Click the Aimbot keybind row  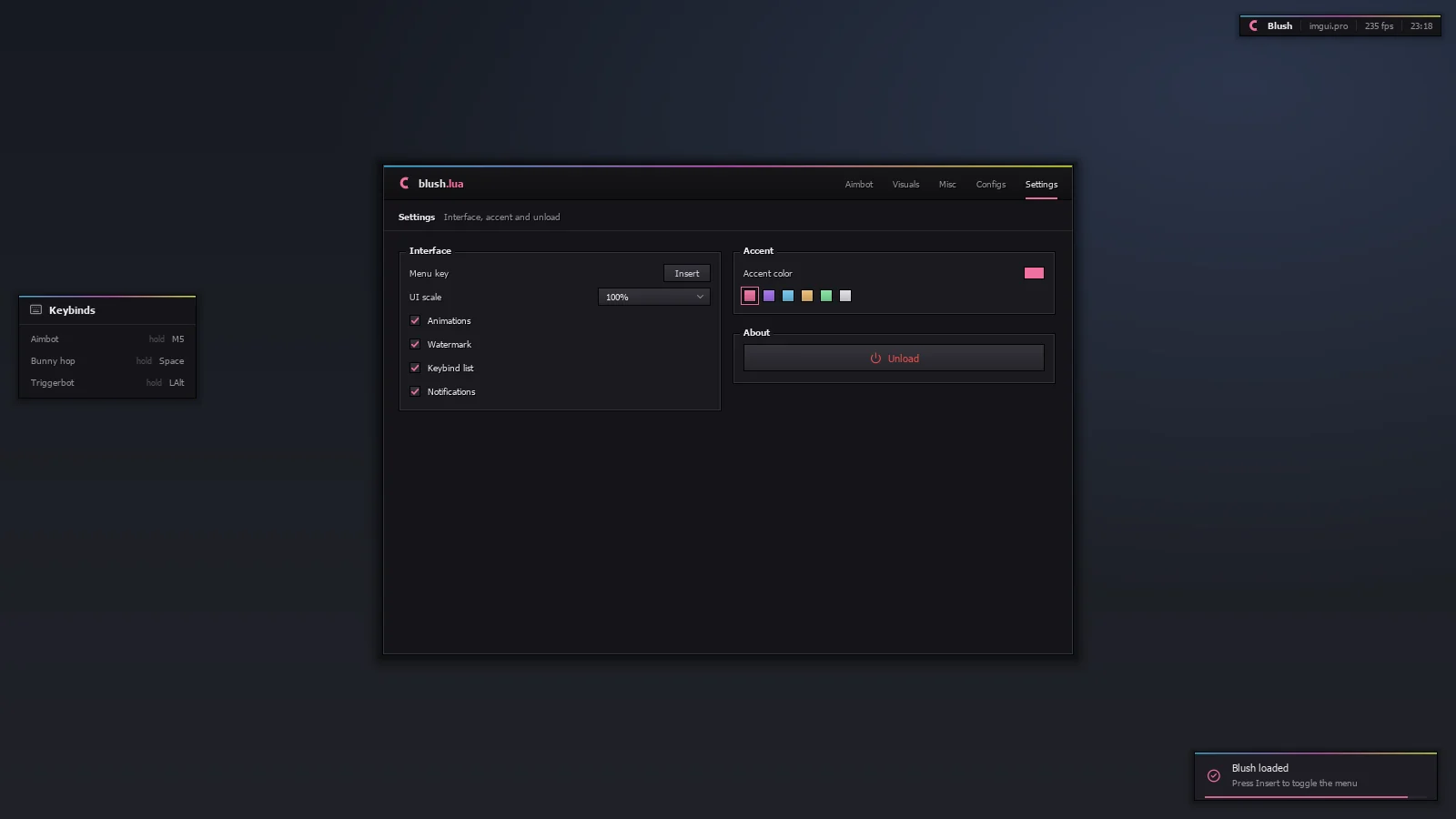coord(107,339)
